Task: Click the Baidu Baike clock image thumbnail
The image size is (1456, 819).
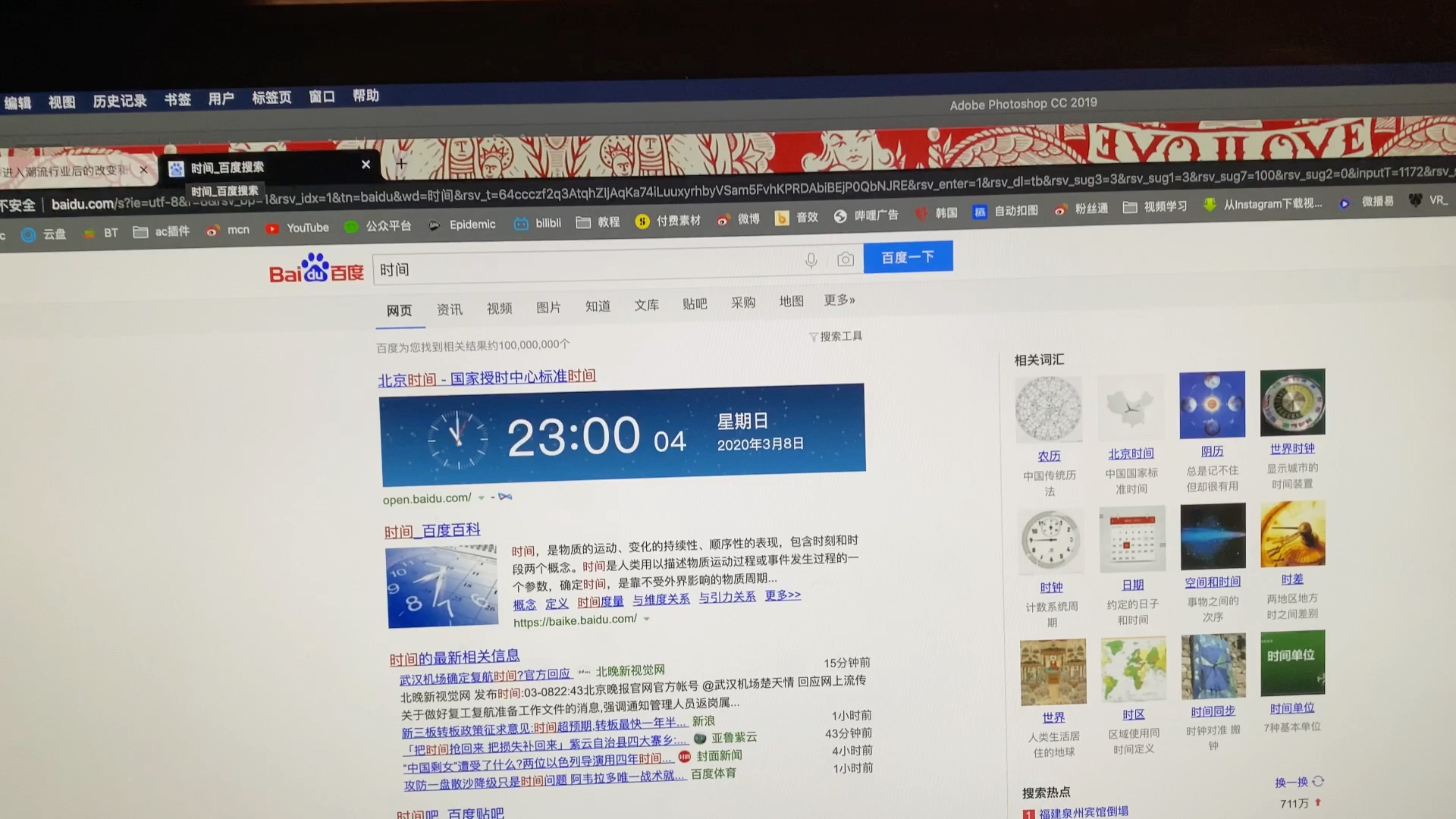Action: point(442,585)
